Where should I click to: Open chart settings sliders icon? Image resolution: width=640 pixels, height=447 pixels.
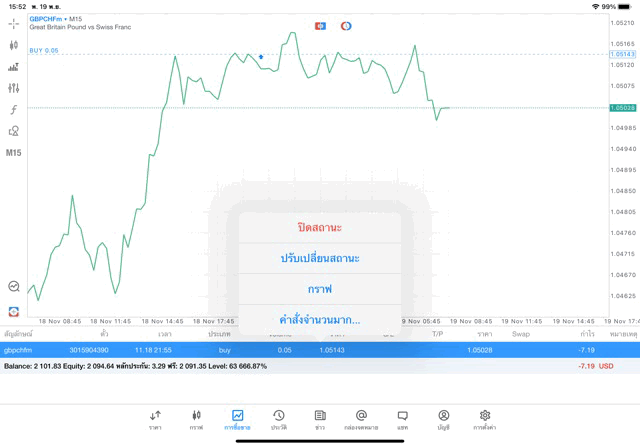[x=14, y=88]
